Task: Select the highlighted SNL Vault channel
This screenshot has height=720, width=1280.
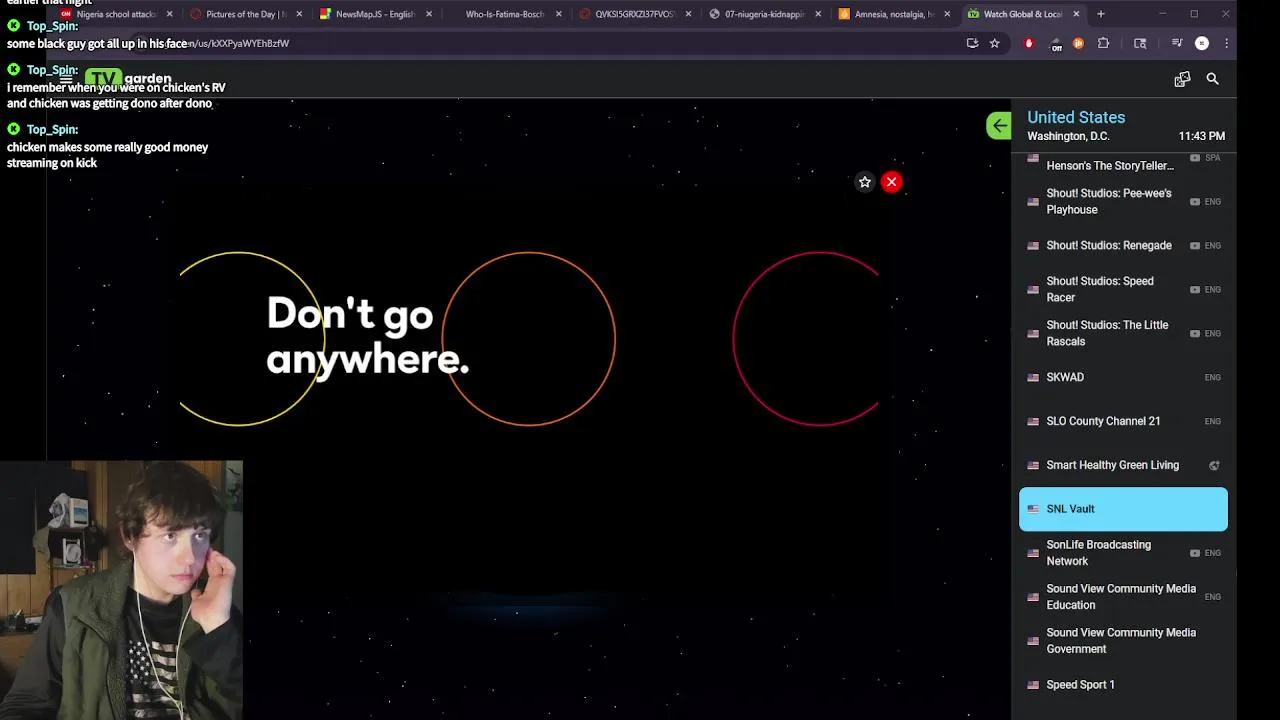Action: coord(1123,509)
